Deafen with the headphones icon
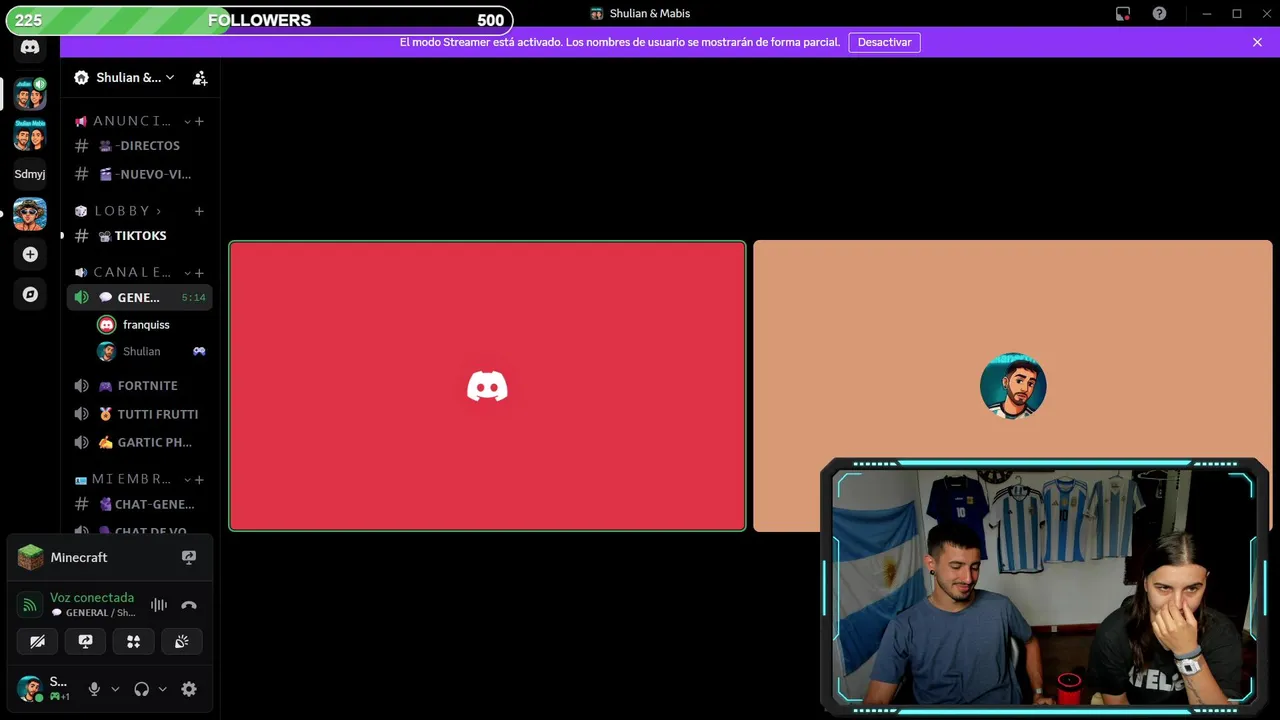 142,689
